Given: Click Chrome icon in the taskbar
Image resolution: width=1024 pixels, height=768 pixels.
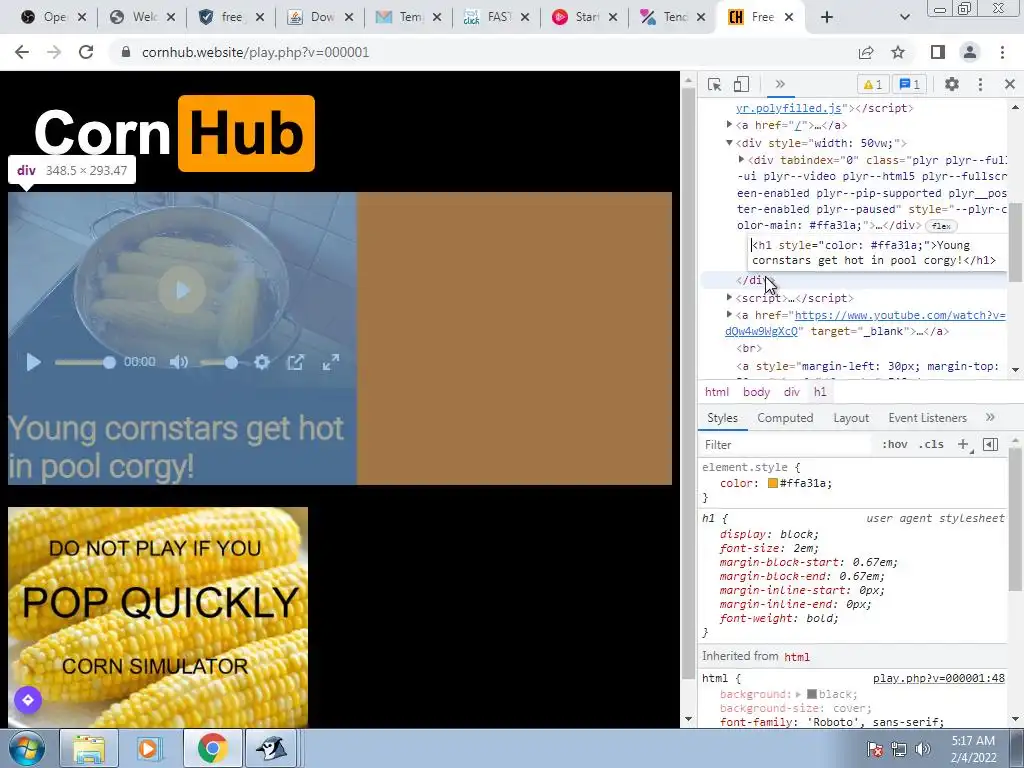Looking at the screenshot, I should (x=212, y=748).
